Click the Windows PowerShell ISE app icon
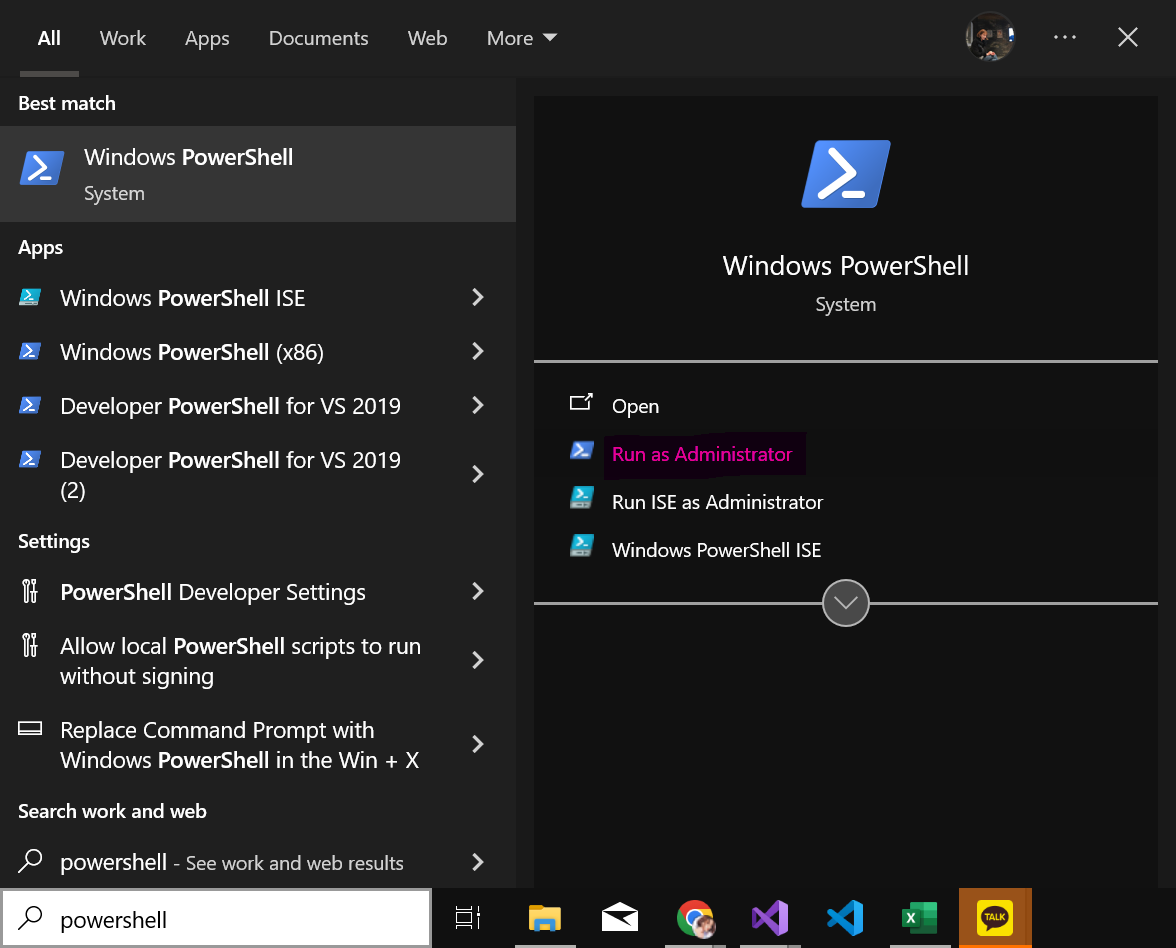Viewport: 1176px width, 948px height. coord(30,298)
